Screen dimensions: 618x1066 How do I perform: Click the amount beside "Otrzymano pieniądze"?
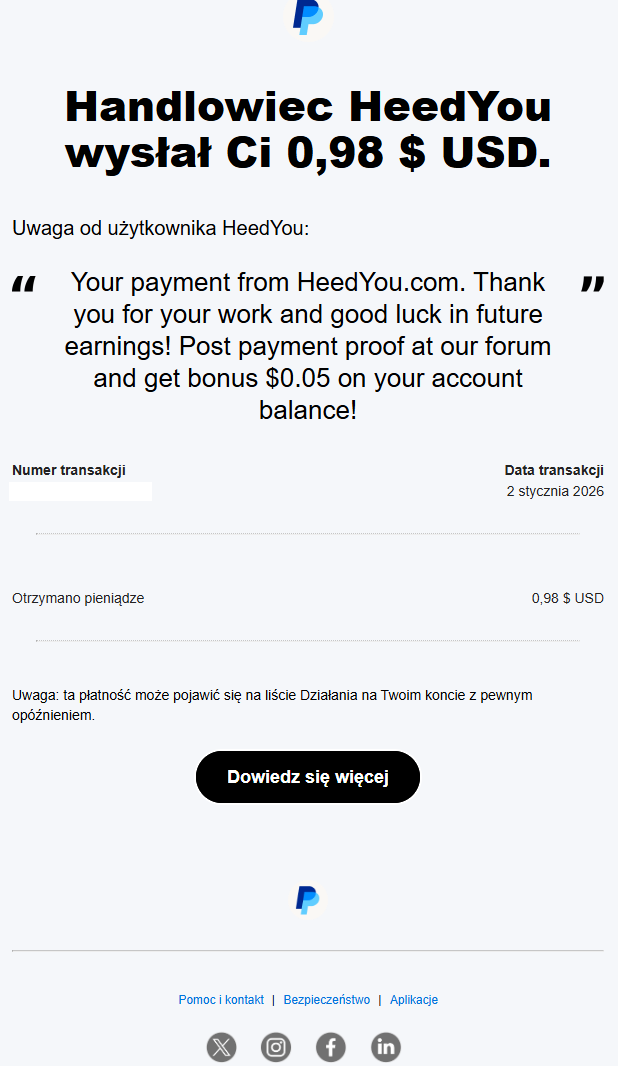click(567, 598)
